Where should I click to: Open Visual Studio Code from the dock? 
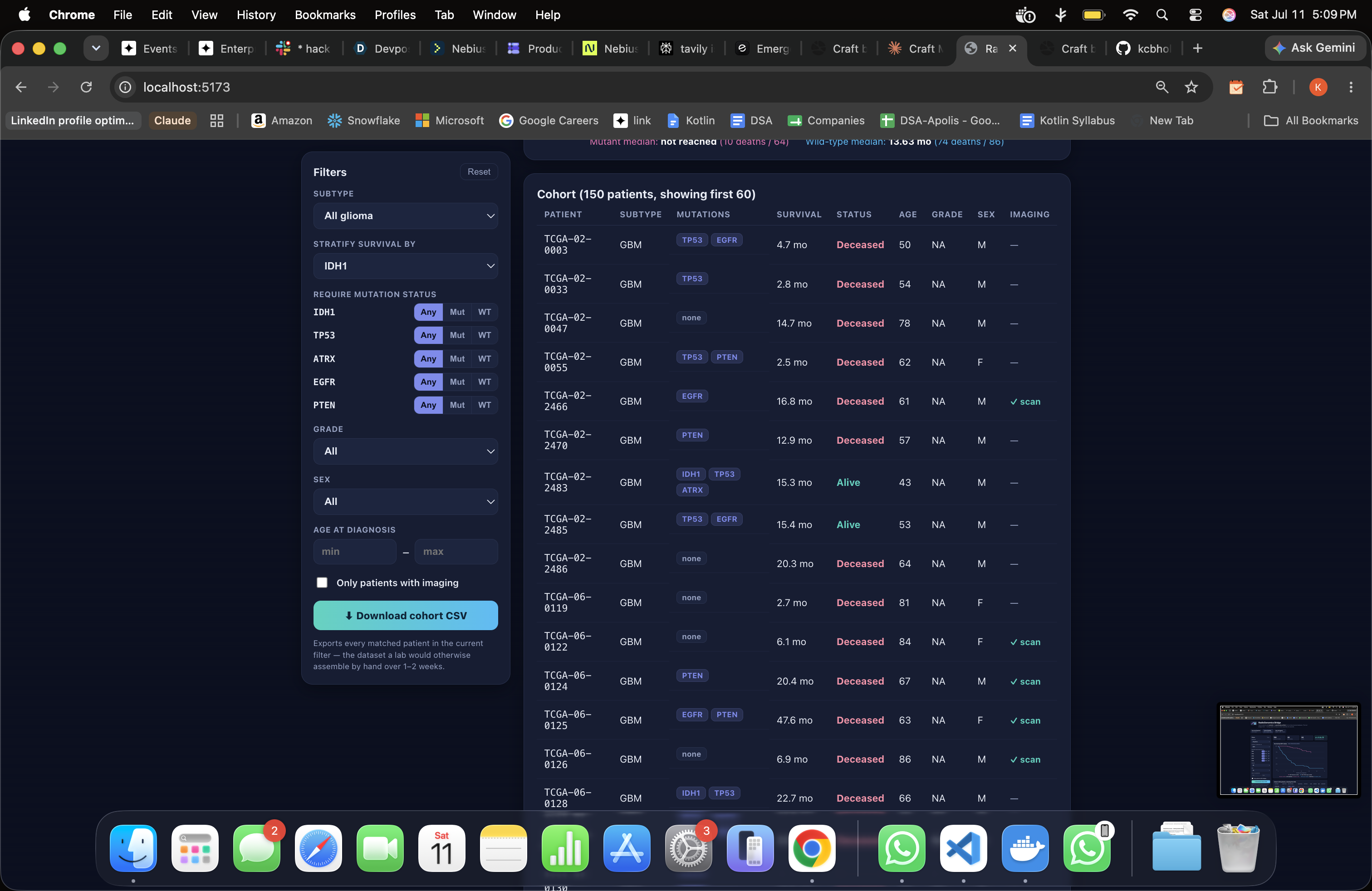(963, 848)
